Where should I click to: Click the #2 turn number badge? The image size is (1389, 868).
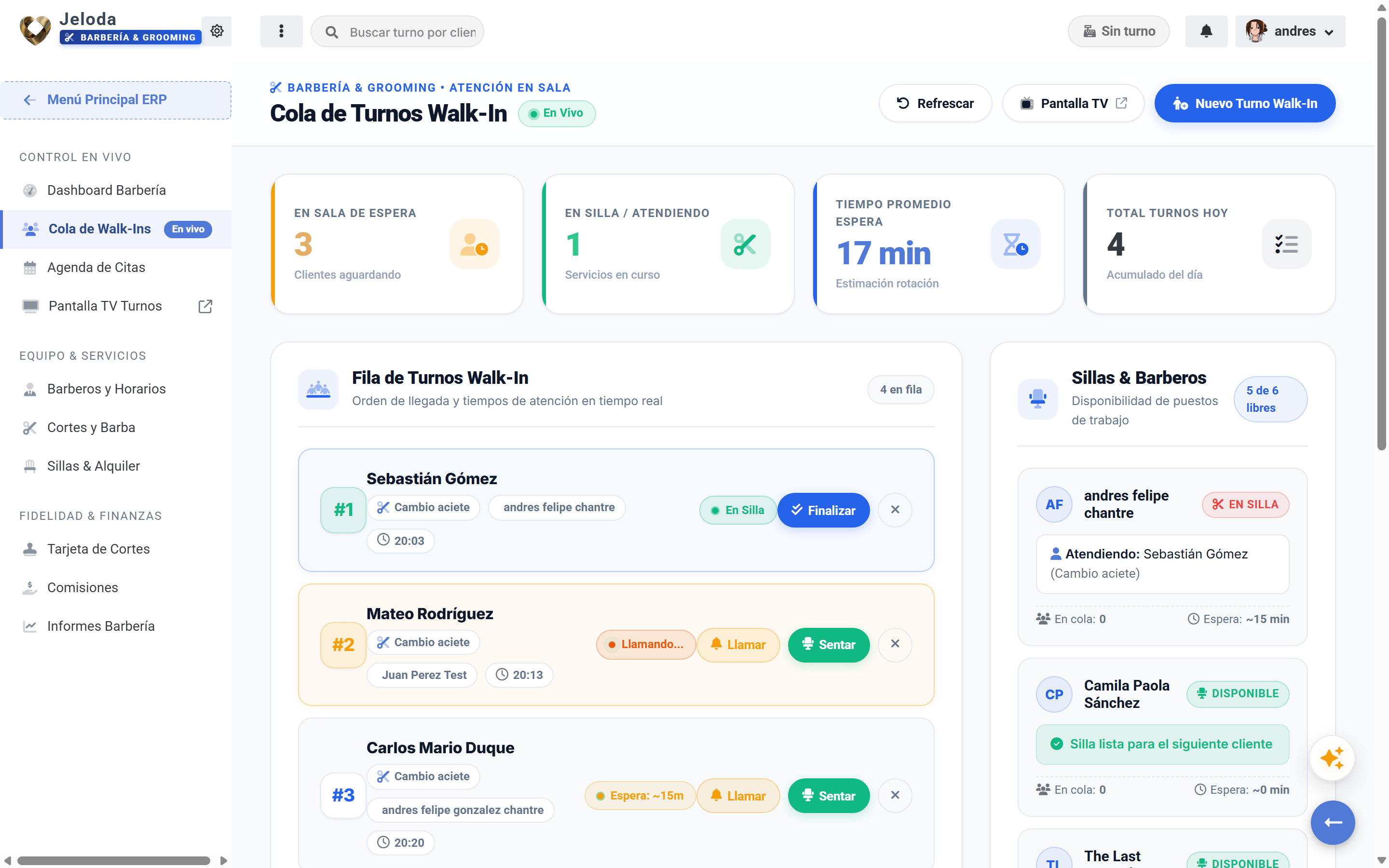[x=343, y=644]
